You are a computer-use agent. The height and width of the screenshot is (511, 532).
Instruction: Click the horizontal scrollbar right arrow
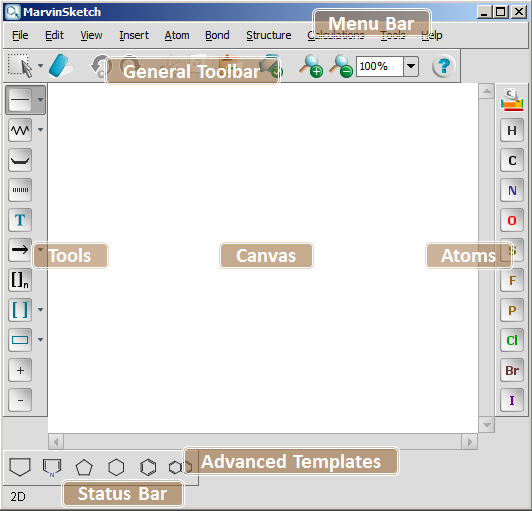coord(470,442)
